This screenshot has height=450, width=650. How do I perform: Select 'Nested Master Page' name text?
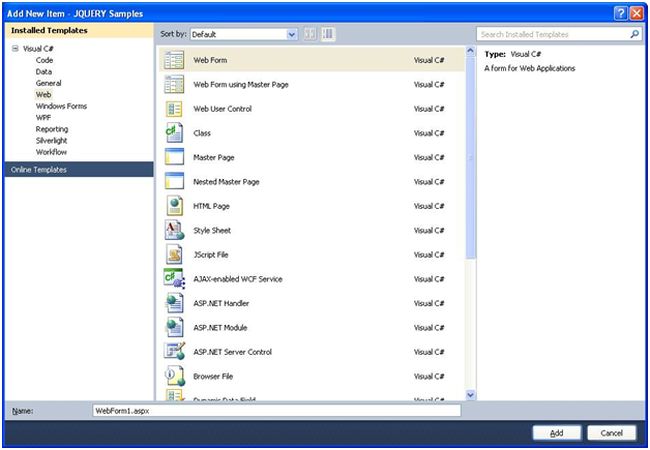(226, 182)
